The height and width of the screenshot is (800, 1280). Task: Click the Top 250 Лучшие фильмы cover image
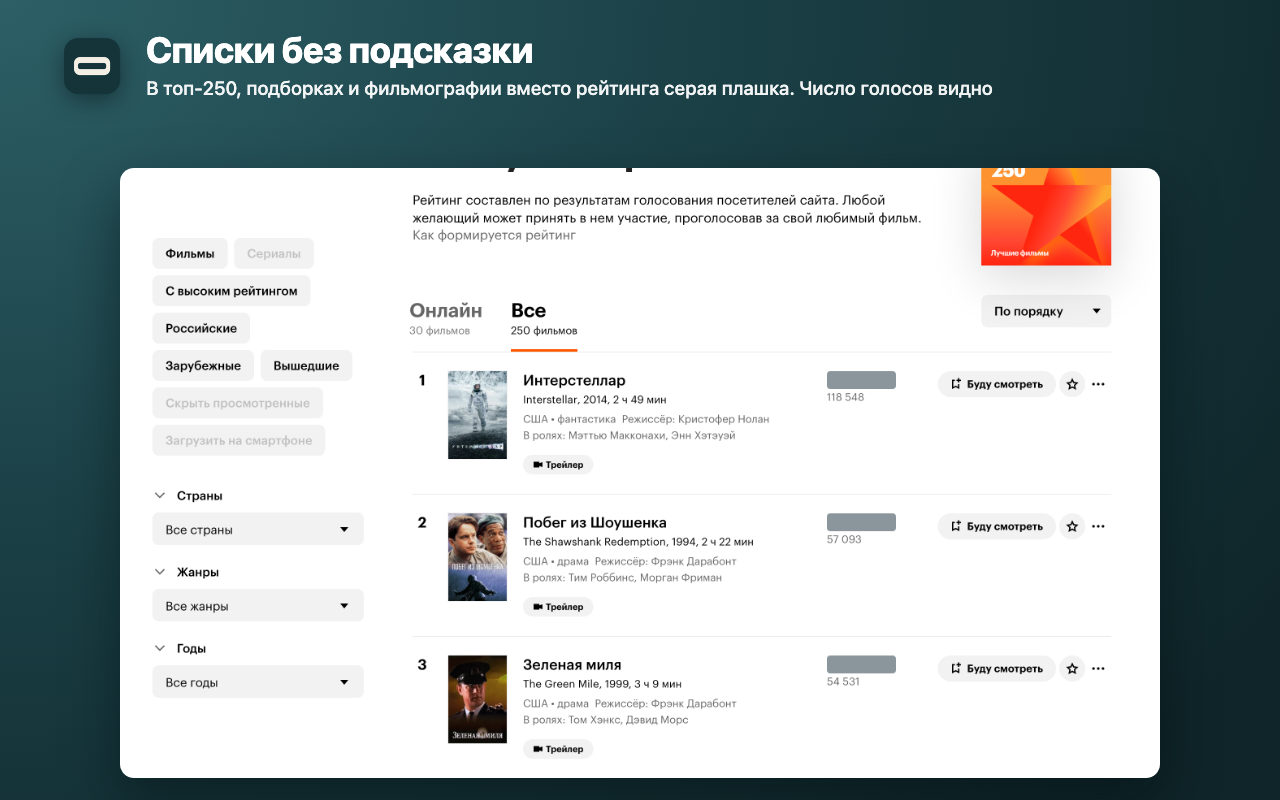click(1046, 216)
